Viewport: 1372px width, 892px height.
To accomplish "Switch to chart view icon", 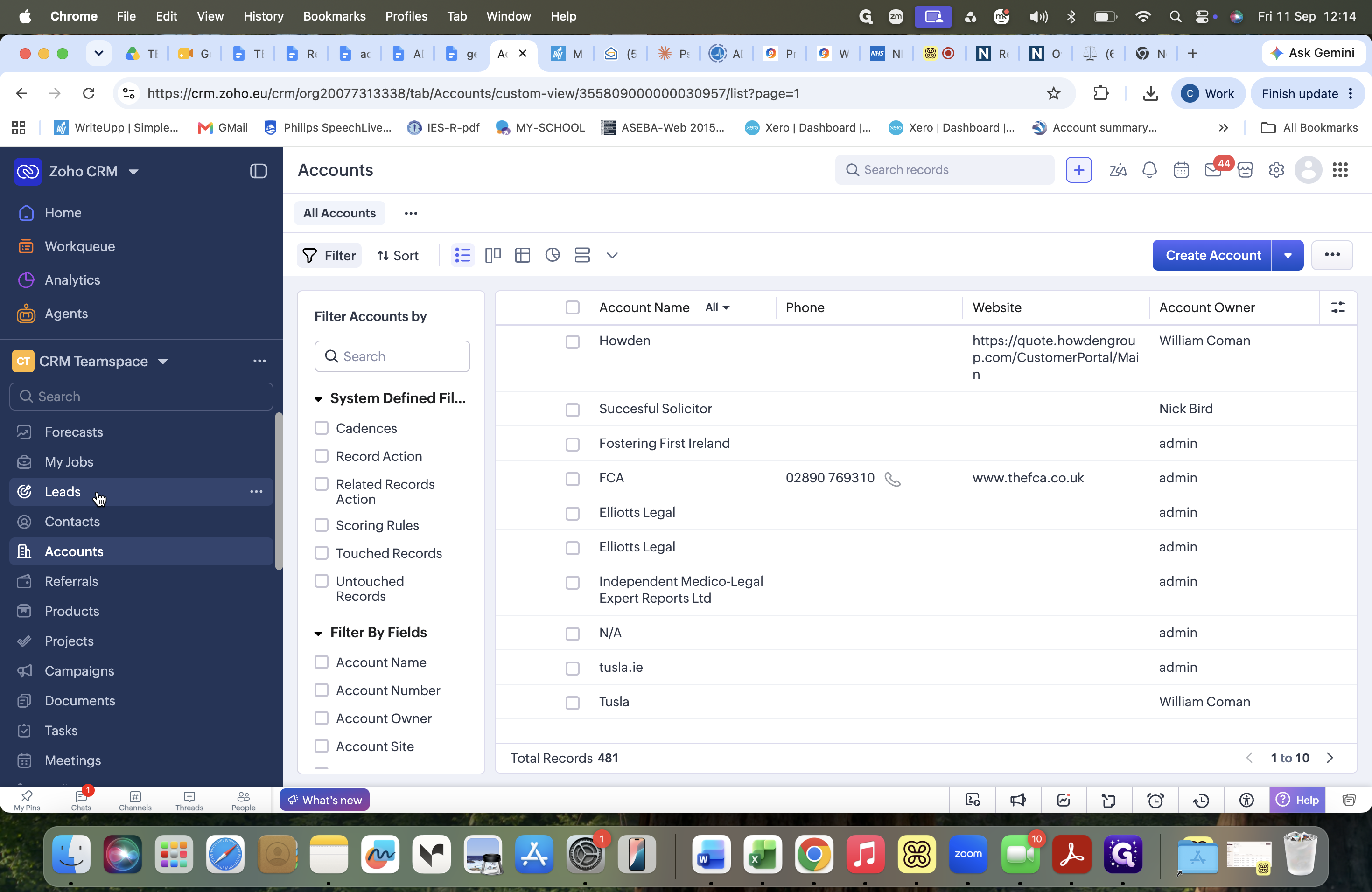I will (552, 255).
